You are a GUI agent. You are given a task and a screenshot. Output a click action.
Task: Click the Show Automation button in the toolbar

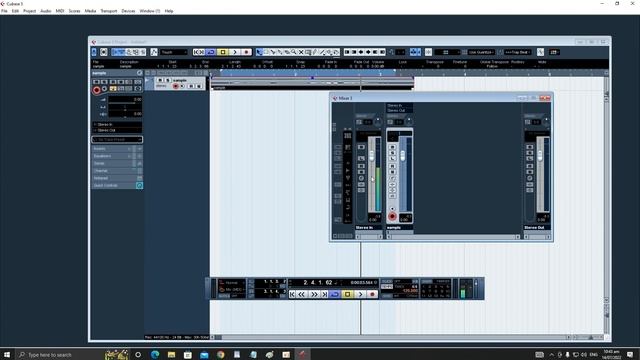pos(154,52)
